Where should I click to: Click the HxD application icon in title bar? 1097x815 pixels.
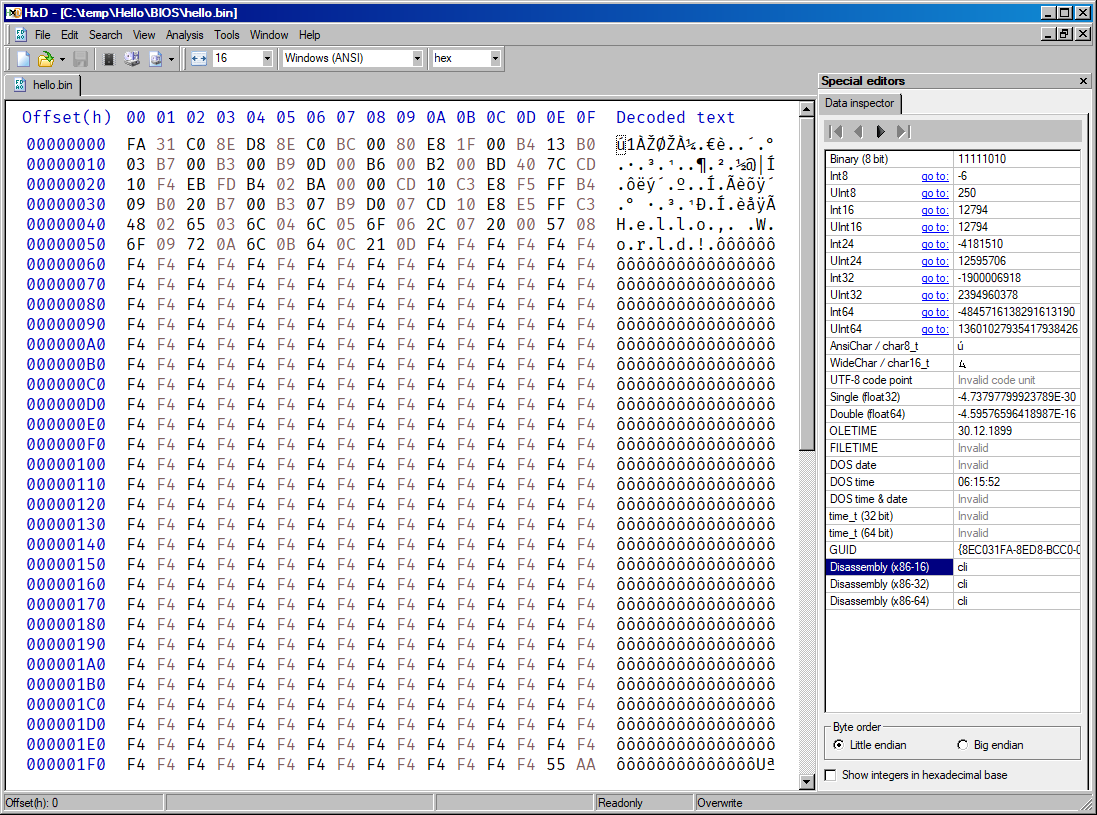pos(14,13)
